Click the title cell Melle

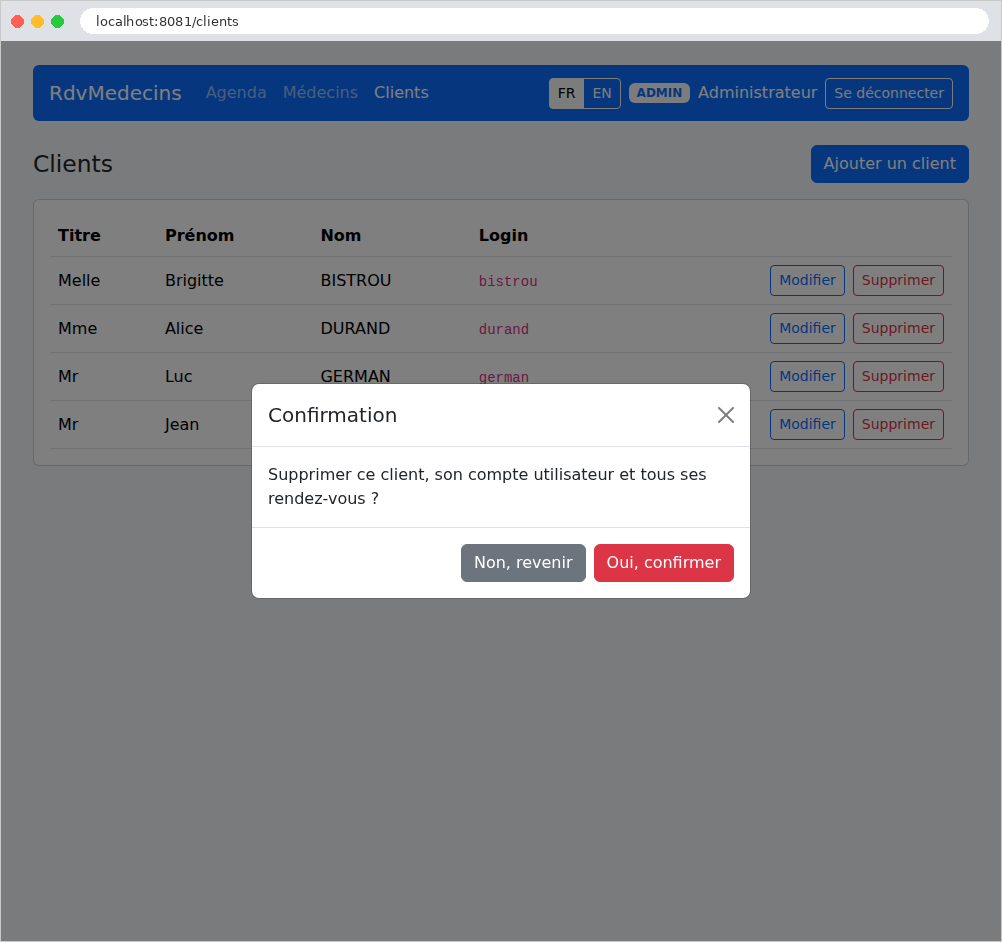pyautogui.click(x=79, y=281)
